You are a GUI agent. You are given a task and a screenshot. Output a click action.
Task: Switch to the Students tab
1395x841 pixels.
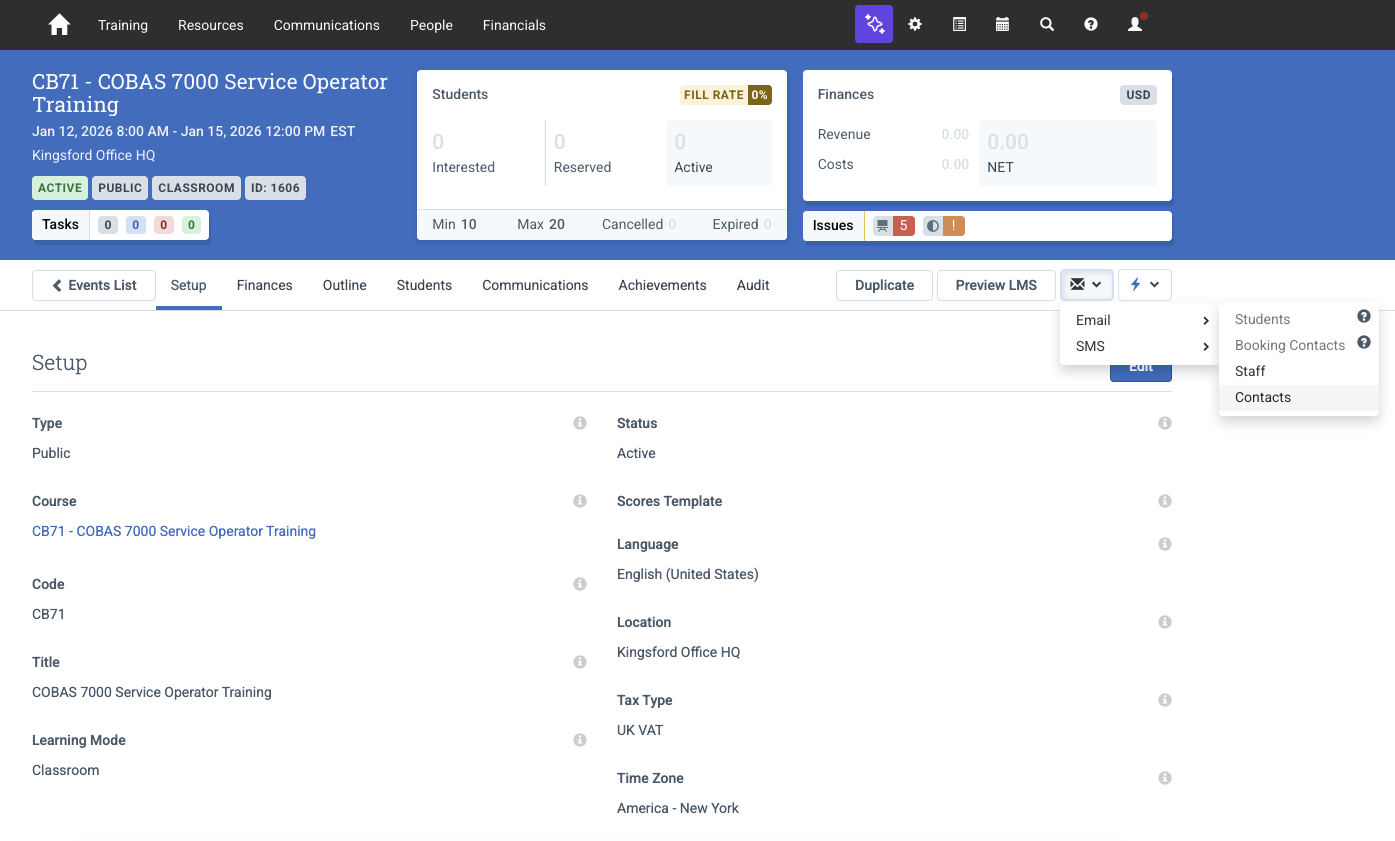pos(424,285)
